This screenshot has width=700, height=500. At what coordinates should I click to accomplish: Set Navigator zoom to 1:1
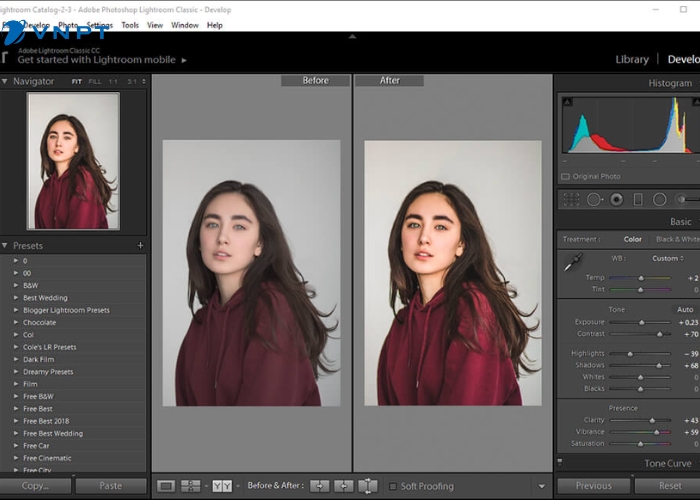[x=113, y=82]
